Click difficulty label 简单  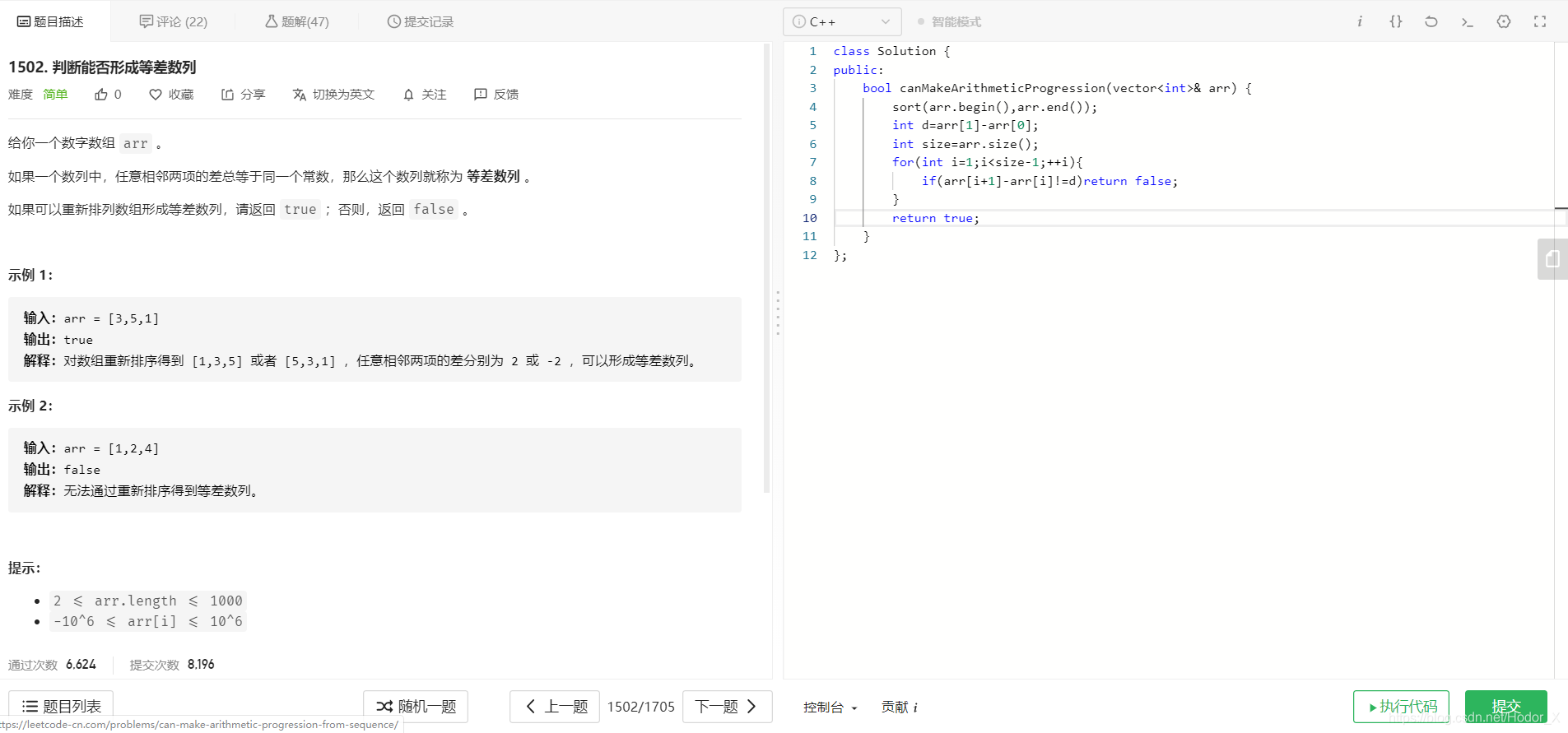tap(55, 95)
